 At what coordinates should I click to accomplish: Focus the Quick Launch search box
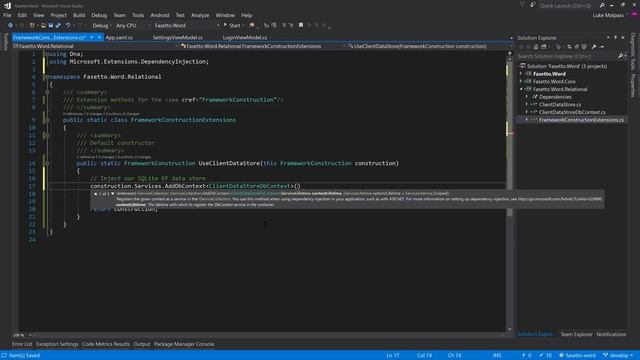(x=567, y=5)
